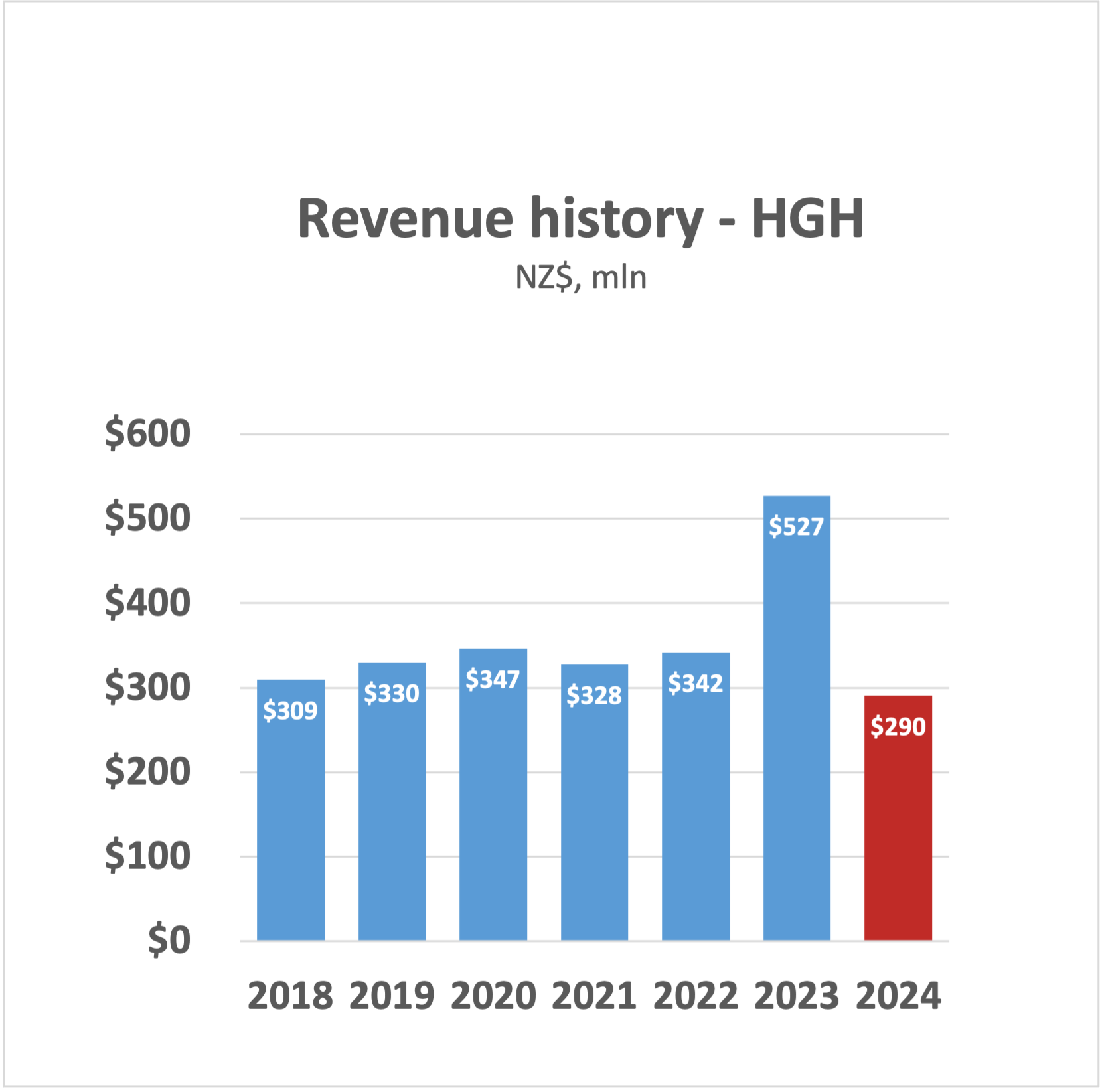
Task: Select the 2018 x-axis year label
Action: (290, 996)
